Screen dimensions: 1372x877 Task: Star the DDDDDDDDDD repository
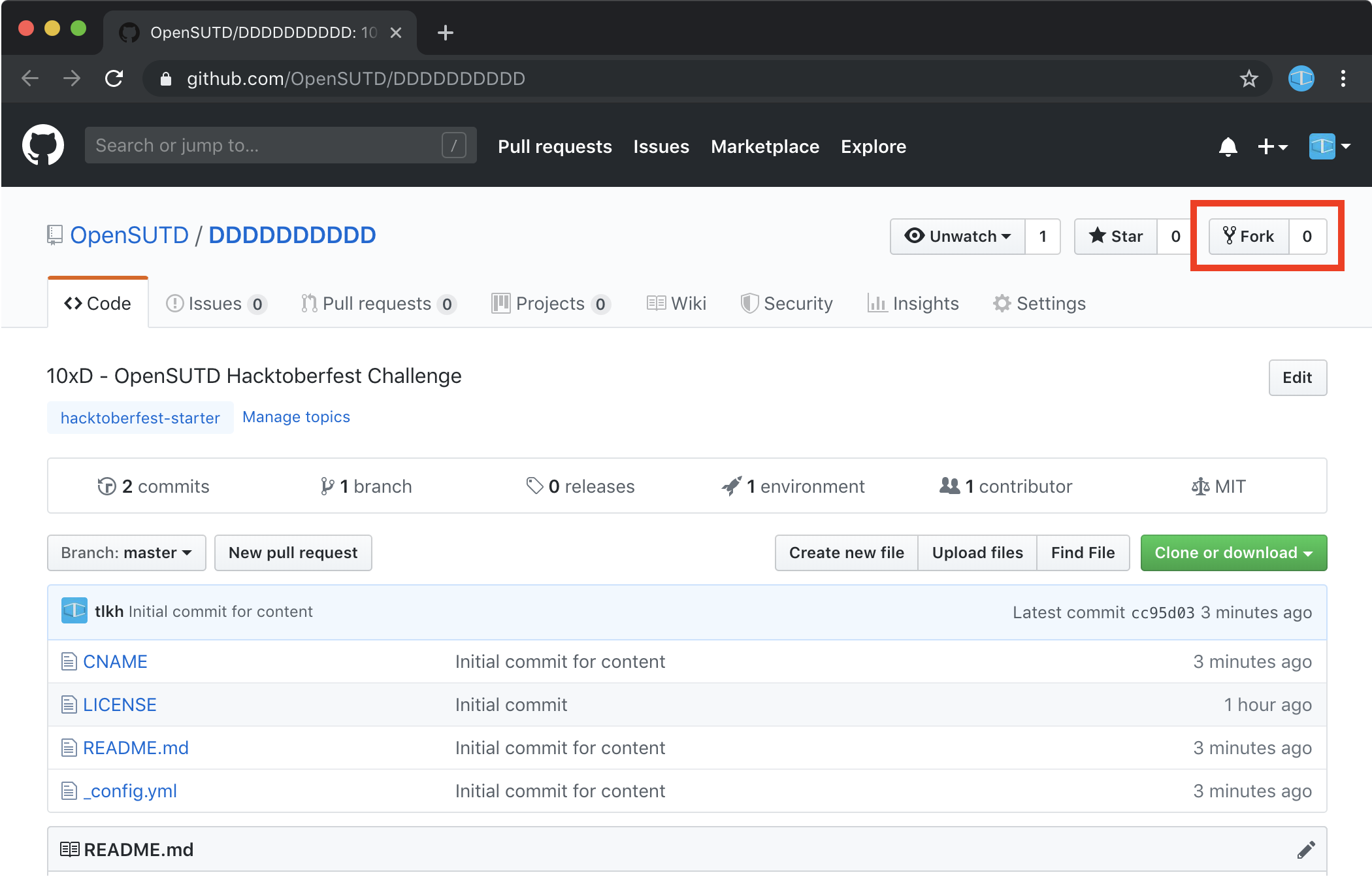1116,236
